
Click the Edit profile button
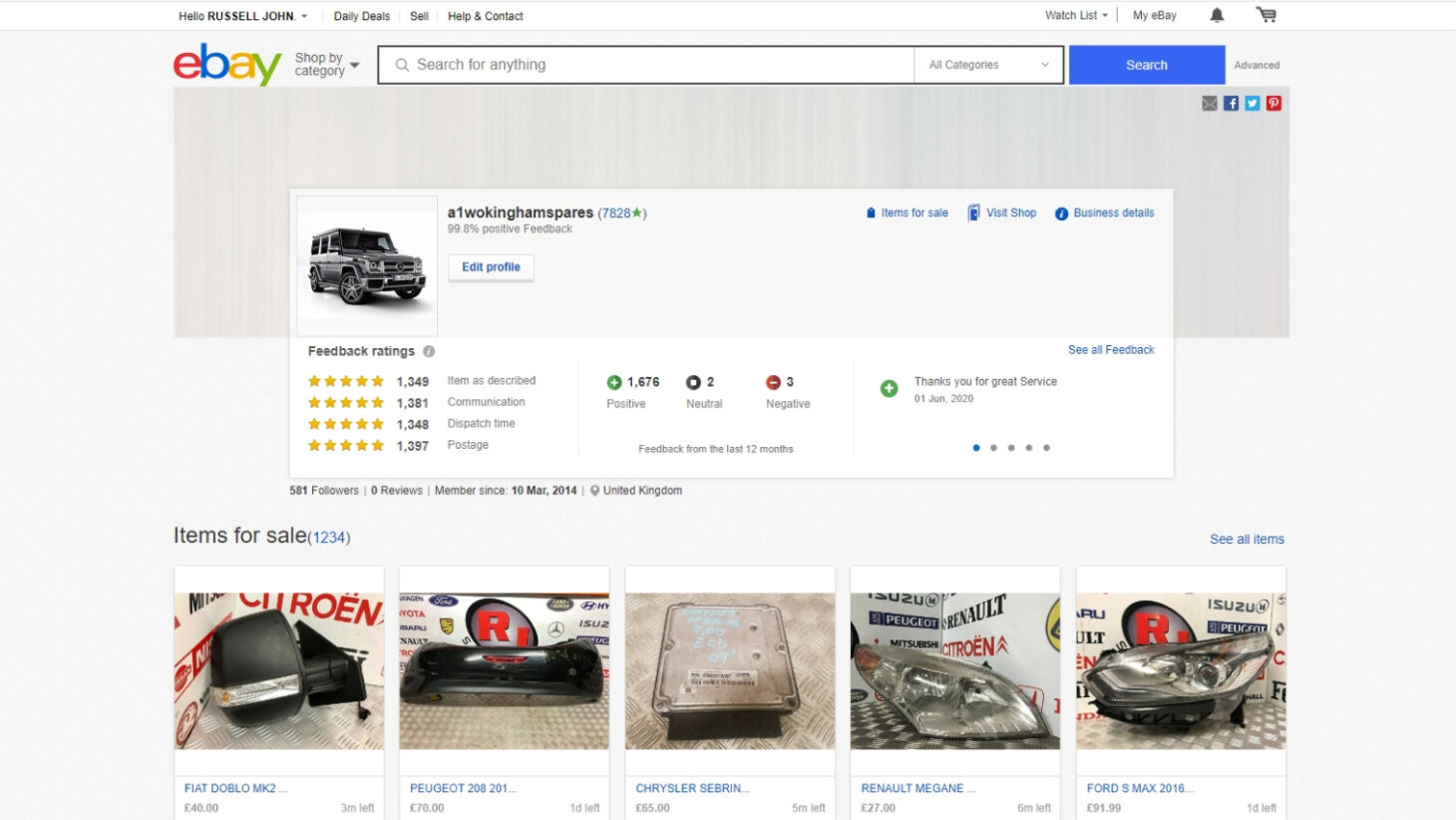click(x=490, y=267)
